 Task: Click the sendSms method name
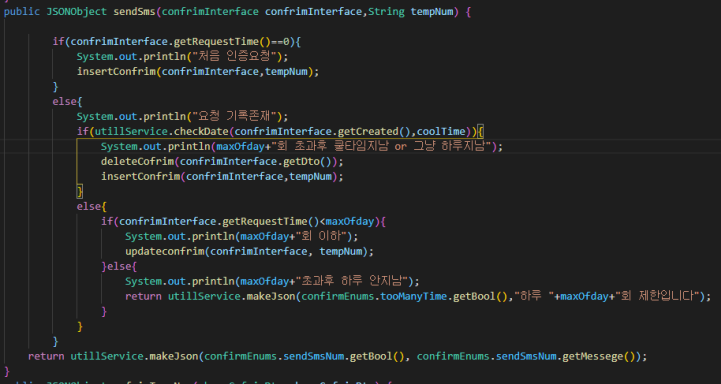(x=134, y=12)
